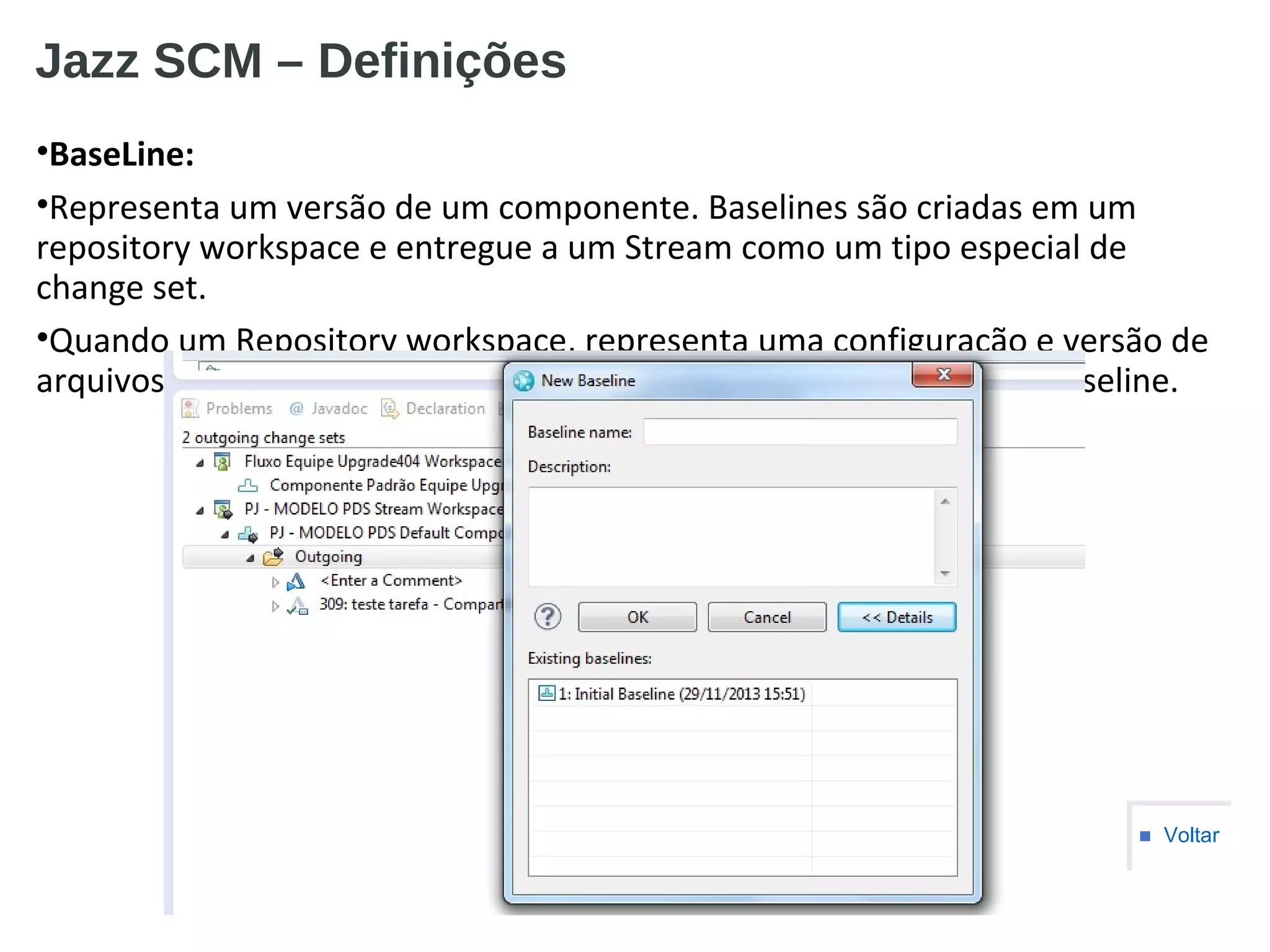Select the <Enter a Comment> row
1270x952 pixels.
(391, 581)
